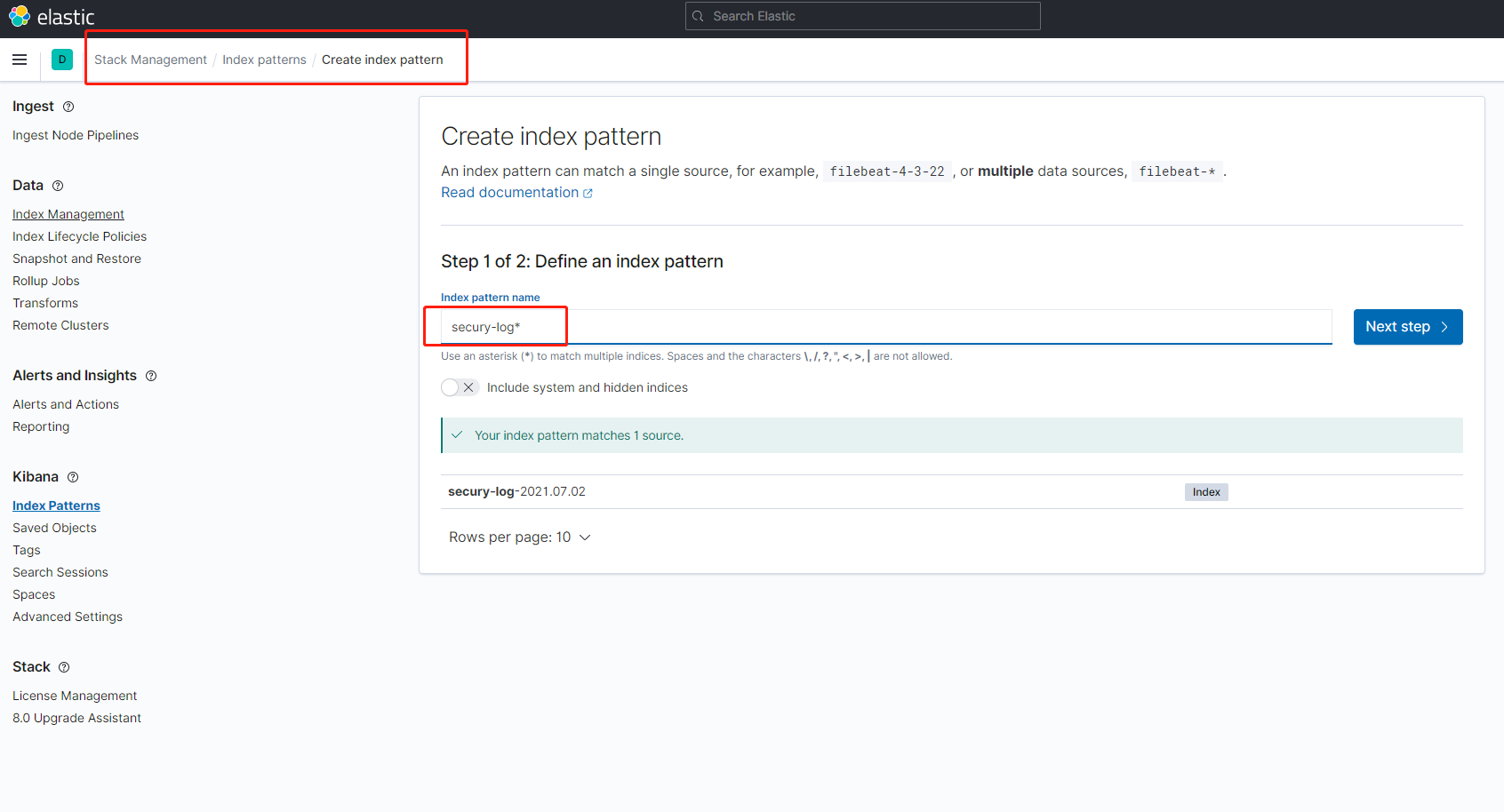Click the Elastic logo icon

pos(20,16)
